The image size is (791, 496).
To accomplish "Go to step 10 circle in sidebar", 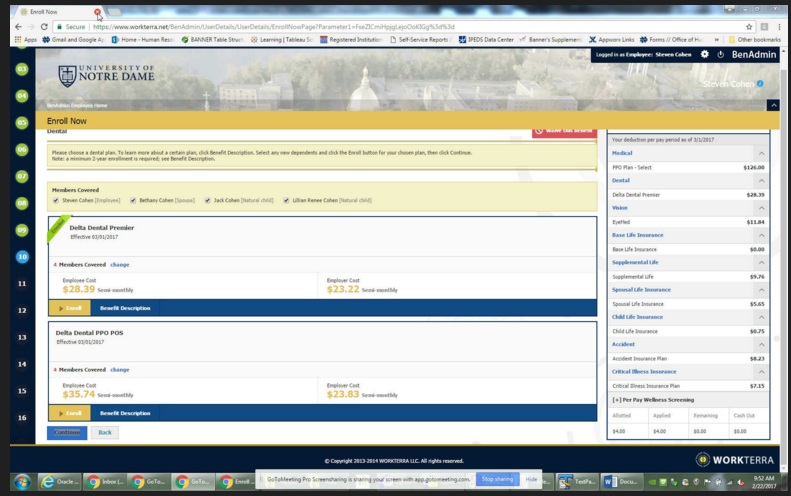I will pos(21,256).
